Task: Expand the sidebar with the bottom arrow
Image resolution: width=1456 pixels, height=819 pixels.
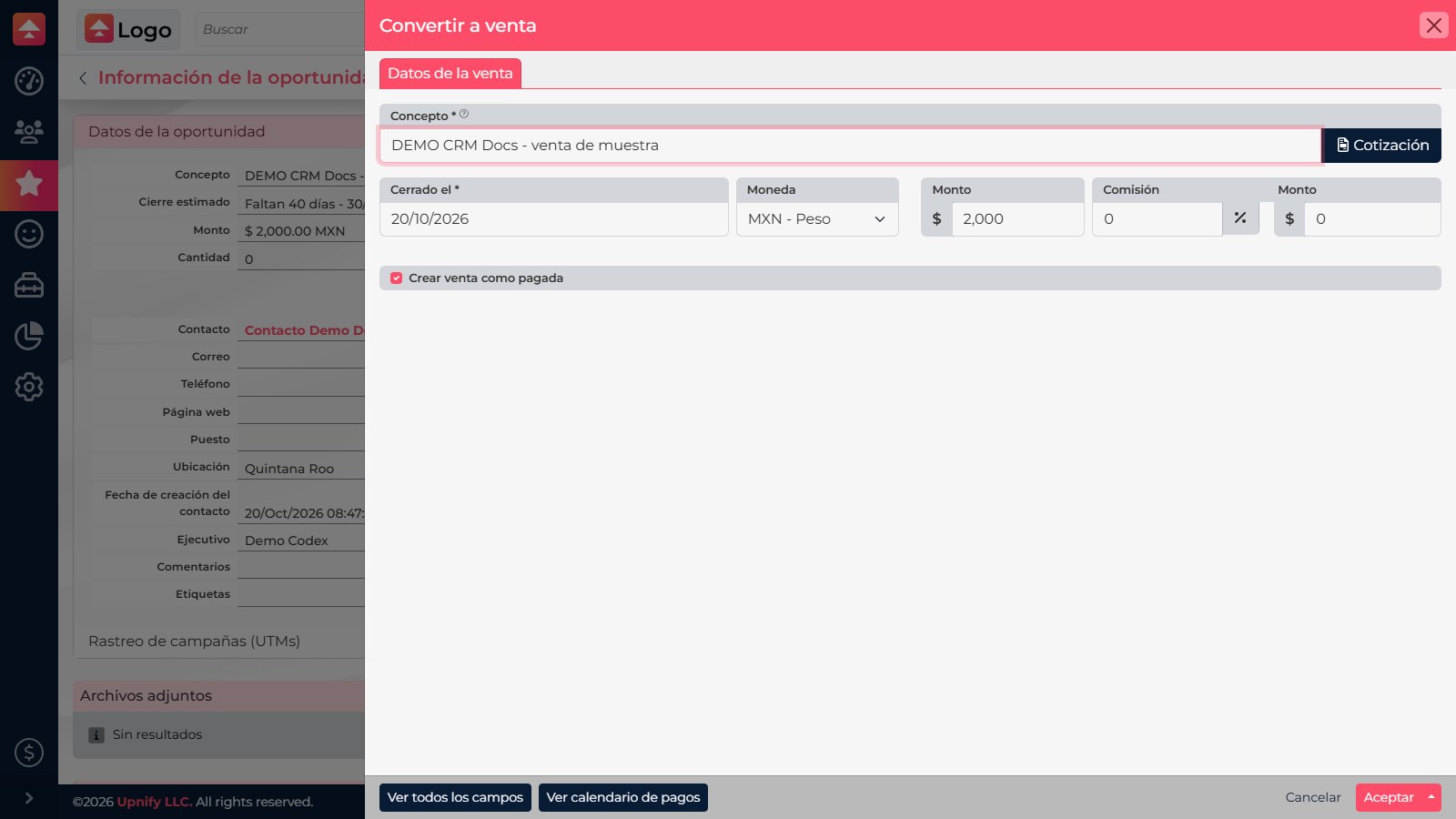Action: click(x=29, y=798)
